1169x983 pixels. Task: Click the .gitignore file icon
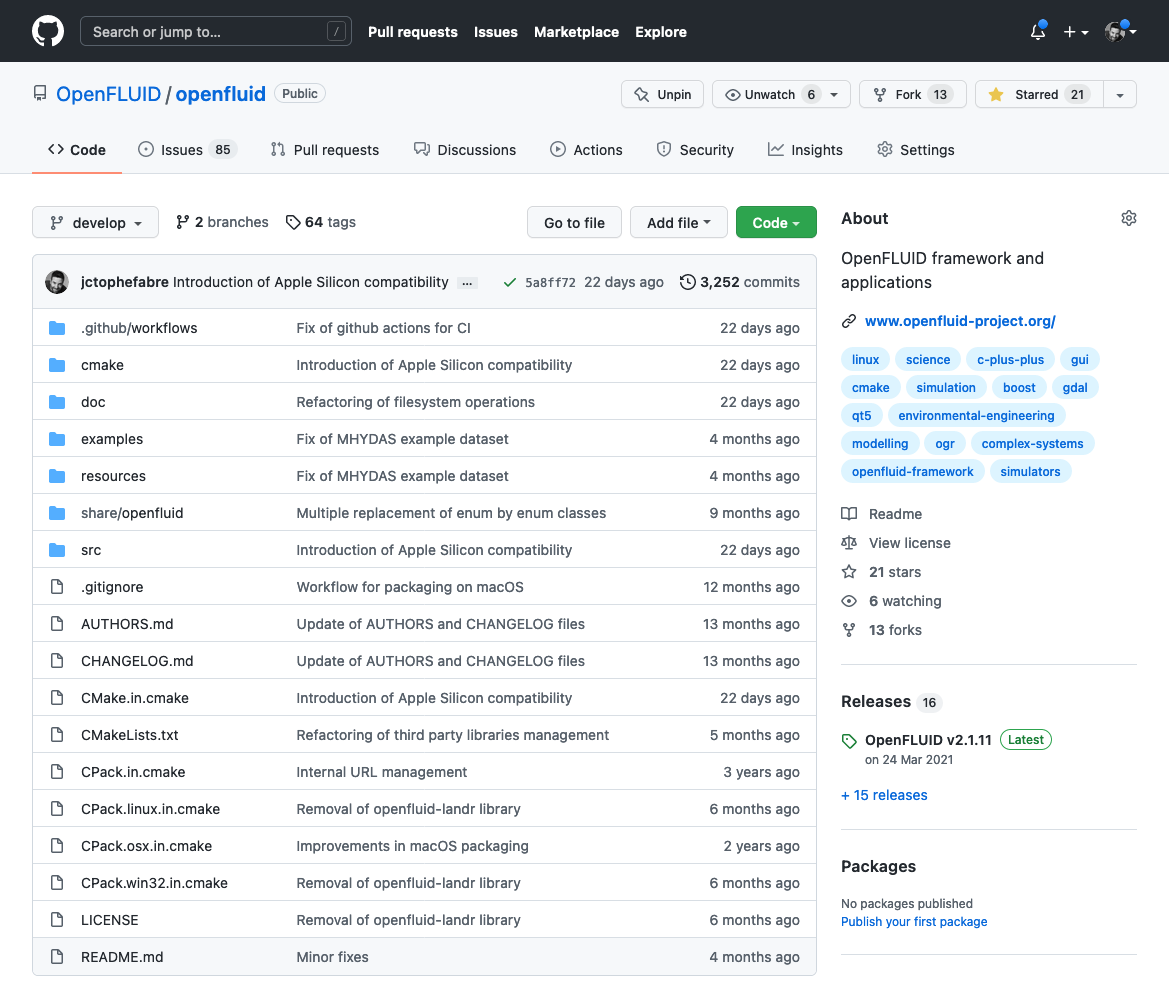coord(57,587)
